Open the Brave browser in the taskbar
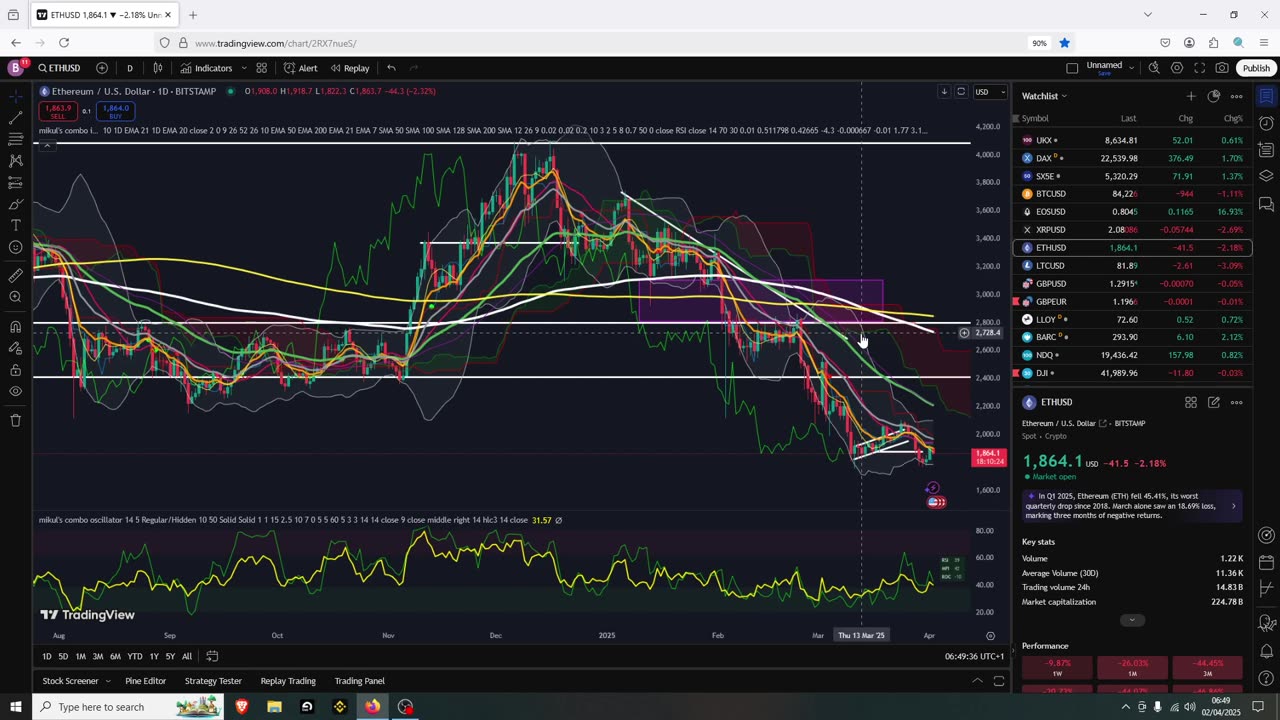This screenshot has height=720, width=1280. coord(241,706)
